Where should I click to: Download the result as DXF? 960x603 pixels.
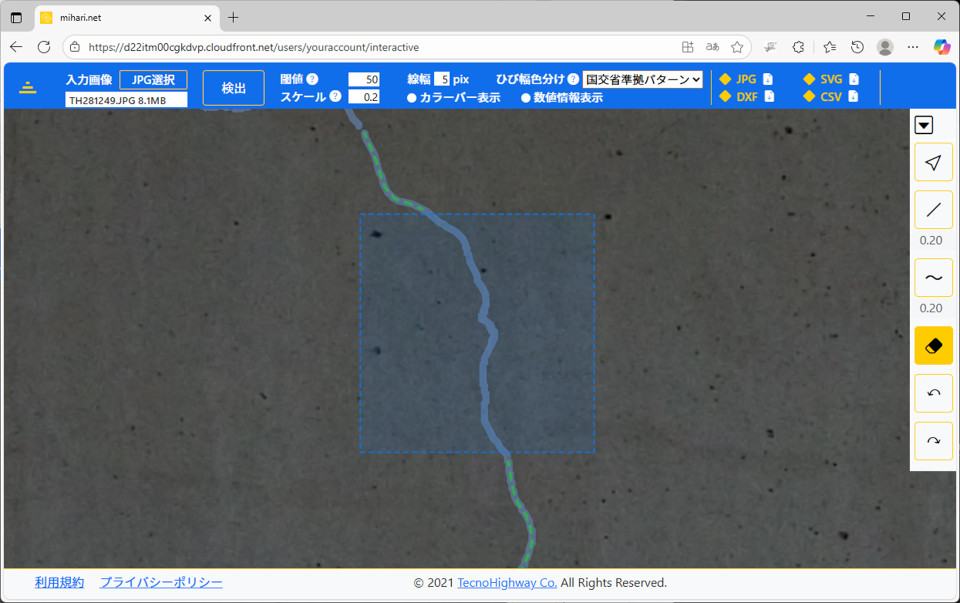[x=747, y=97]
